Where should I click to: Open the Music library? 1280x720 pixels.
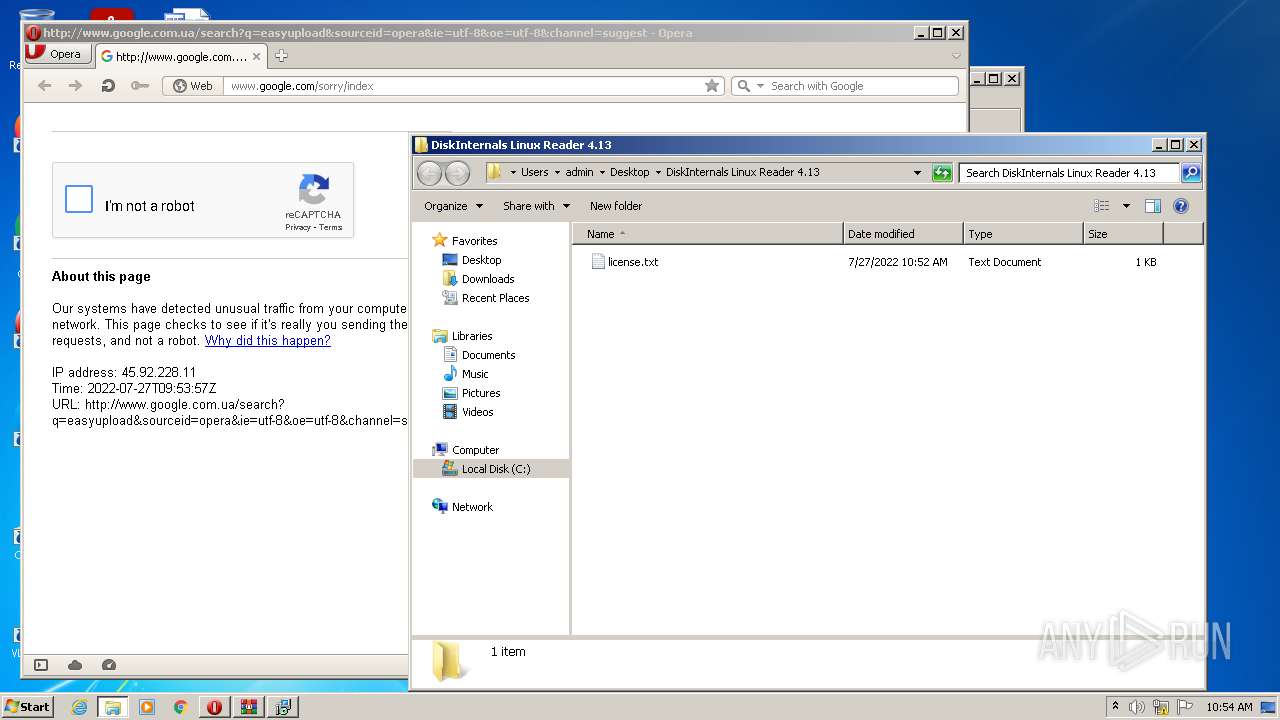click(466, 374)
